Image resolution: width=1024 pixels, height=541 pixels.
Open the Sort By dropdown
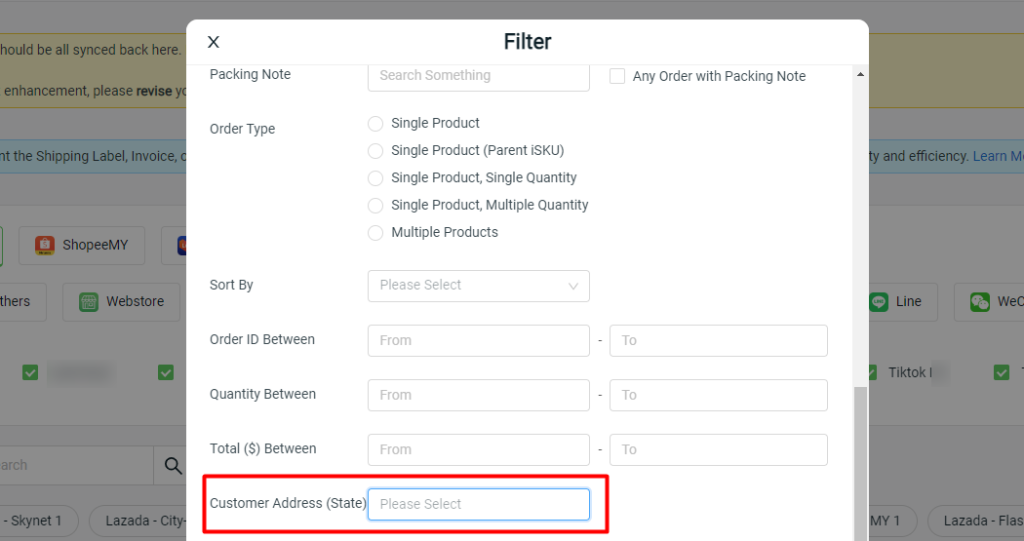(479, 286)
